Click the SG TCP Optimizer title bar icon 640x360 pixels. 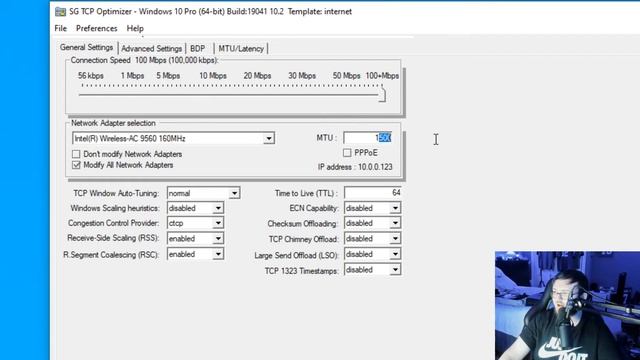pos(60,11)
